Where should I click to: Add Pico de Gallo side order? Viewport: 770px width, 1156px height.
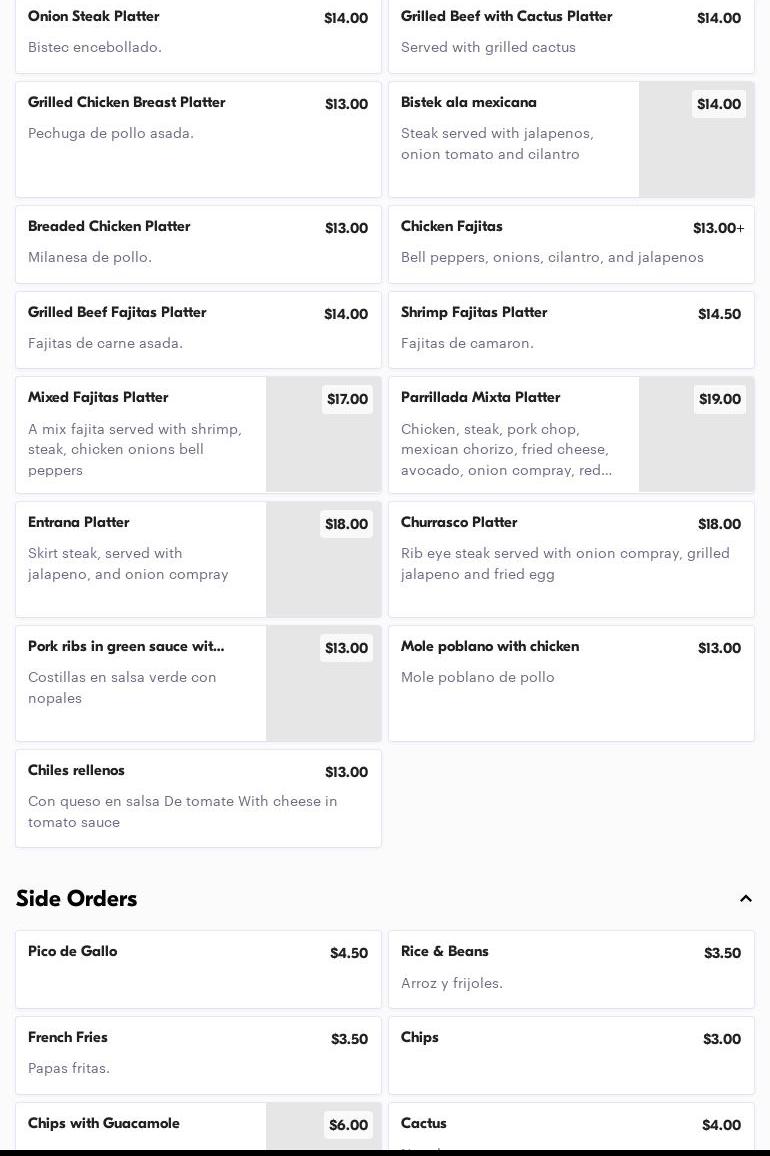point(198,968)
